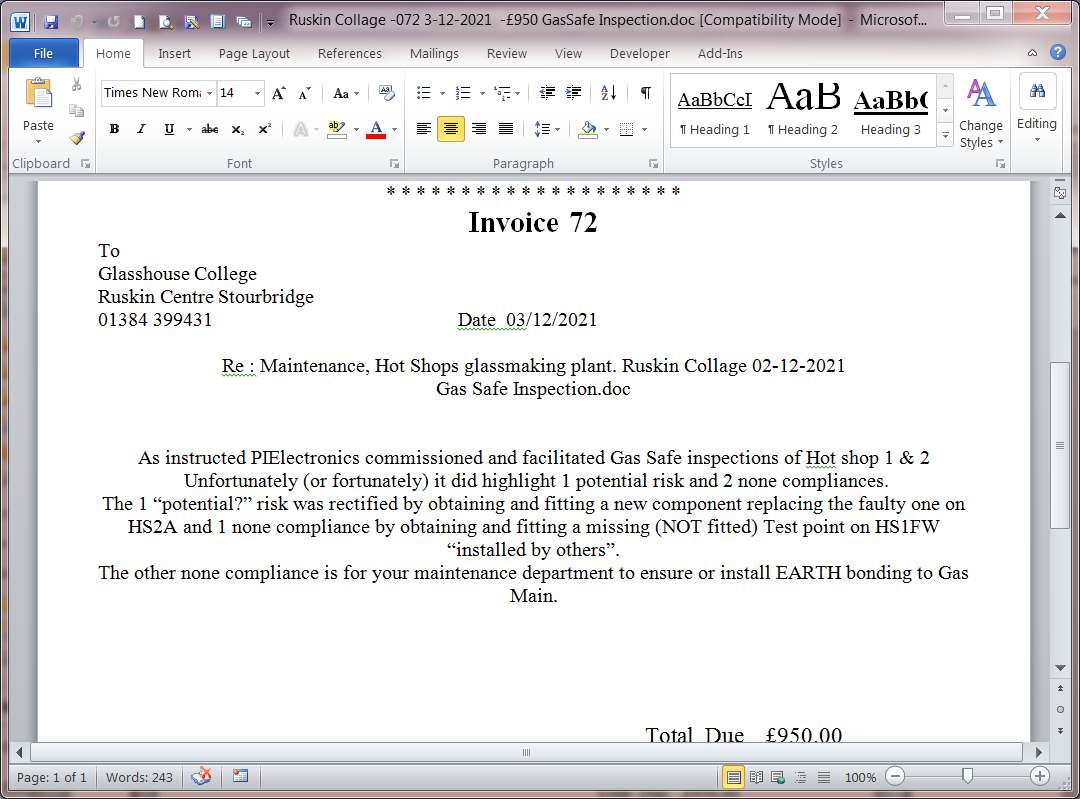
Task: Click the Zoom In plus button
Action: (1040, 777)
